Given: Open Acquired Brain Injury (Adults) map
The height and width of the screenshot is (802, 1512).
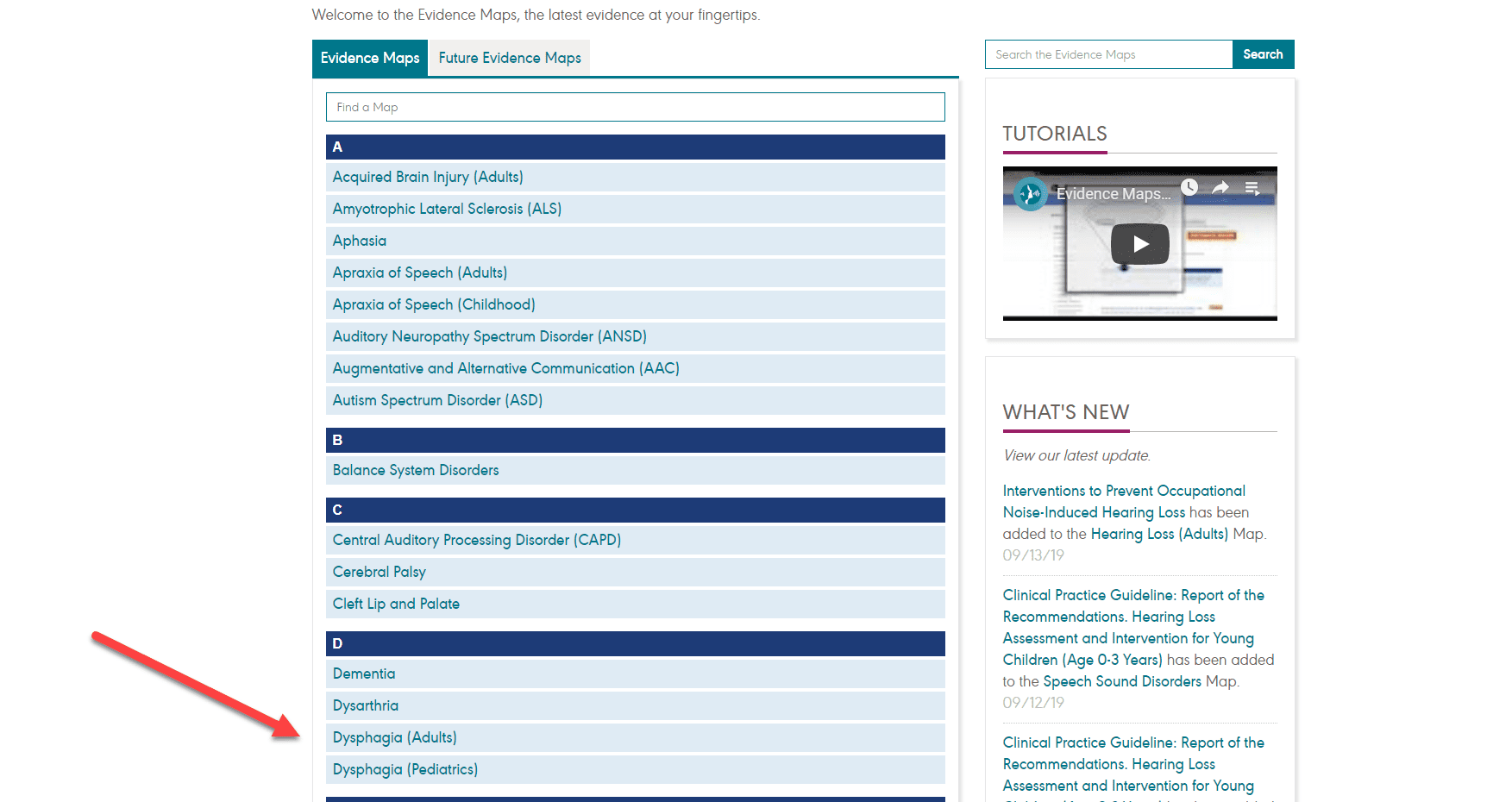Looking at the screenshot, I should [x=428, y=177].
